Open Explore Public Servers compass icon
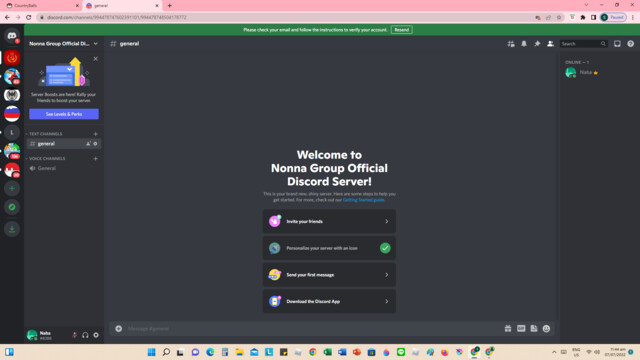 pos(12,207)
